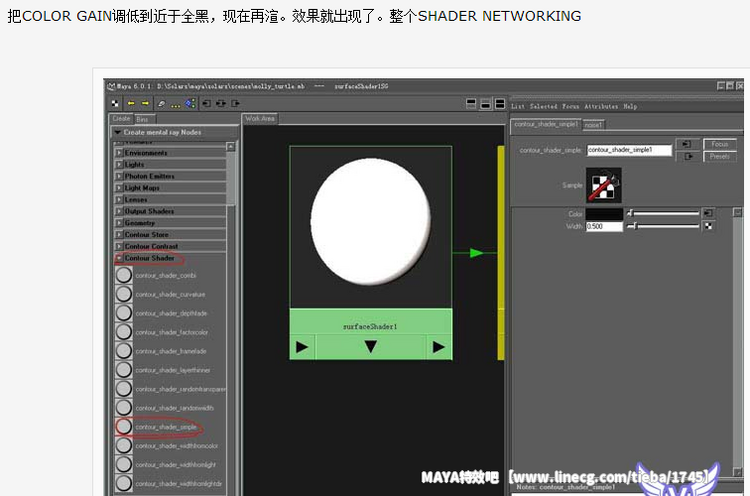Screen dimensions: 750x496
Task: Show top and bottom tabs layout icon
Action: (x=500, y=104)
